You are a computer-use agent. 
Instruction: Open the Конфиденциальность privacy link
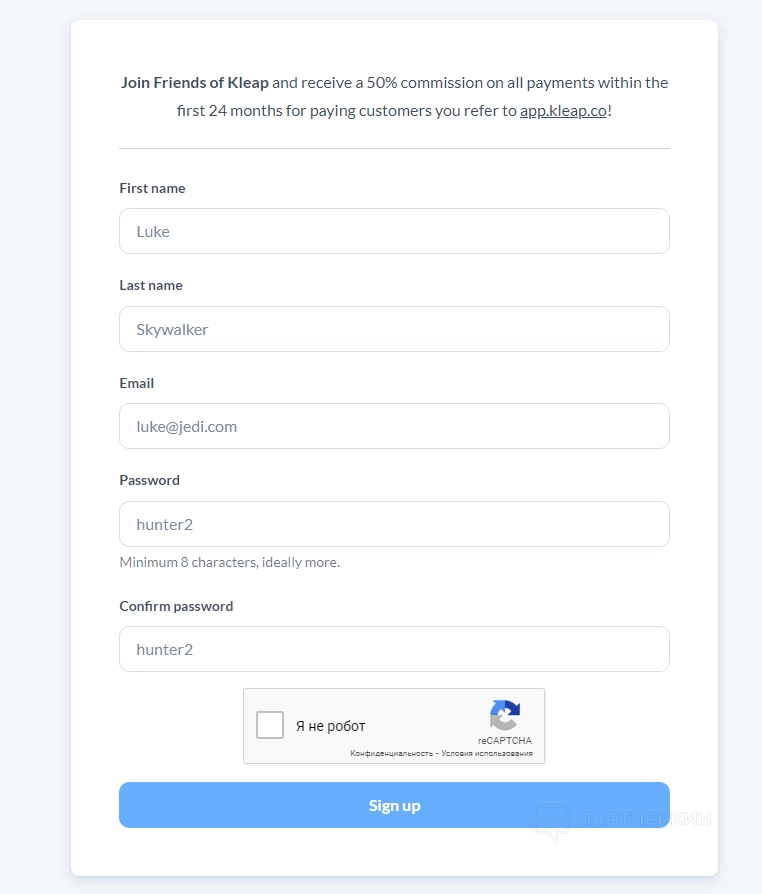[x=391, y=753]
